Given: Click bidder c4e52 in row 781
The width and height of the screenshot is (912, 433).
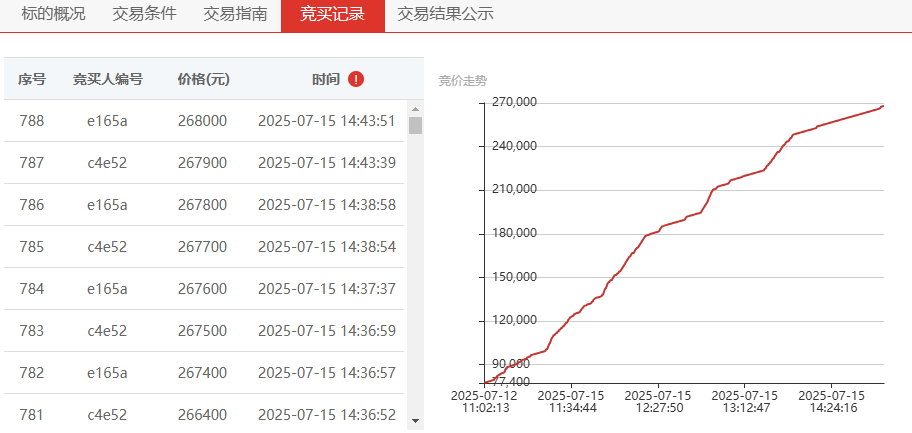Looking at the screenshot, I should [107, 414].
